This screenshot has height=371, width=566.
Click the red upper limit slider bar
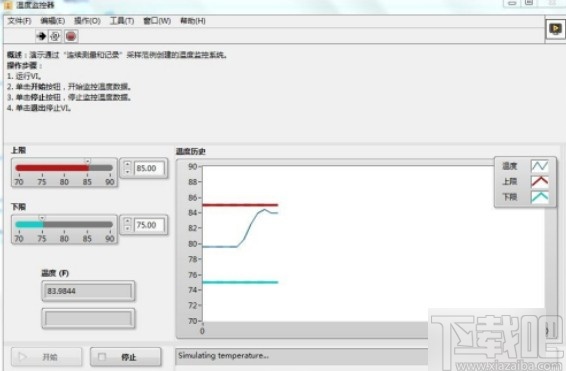[x=52, y=168]
